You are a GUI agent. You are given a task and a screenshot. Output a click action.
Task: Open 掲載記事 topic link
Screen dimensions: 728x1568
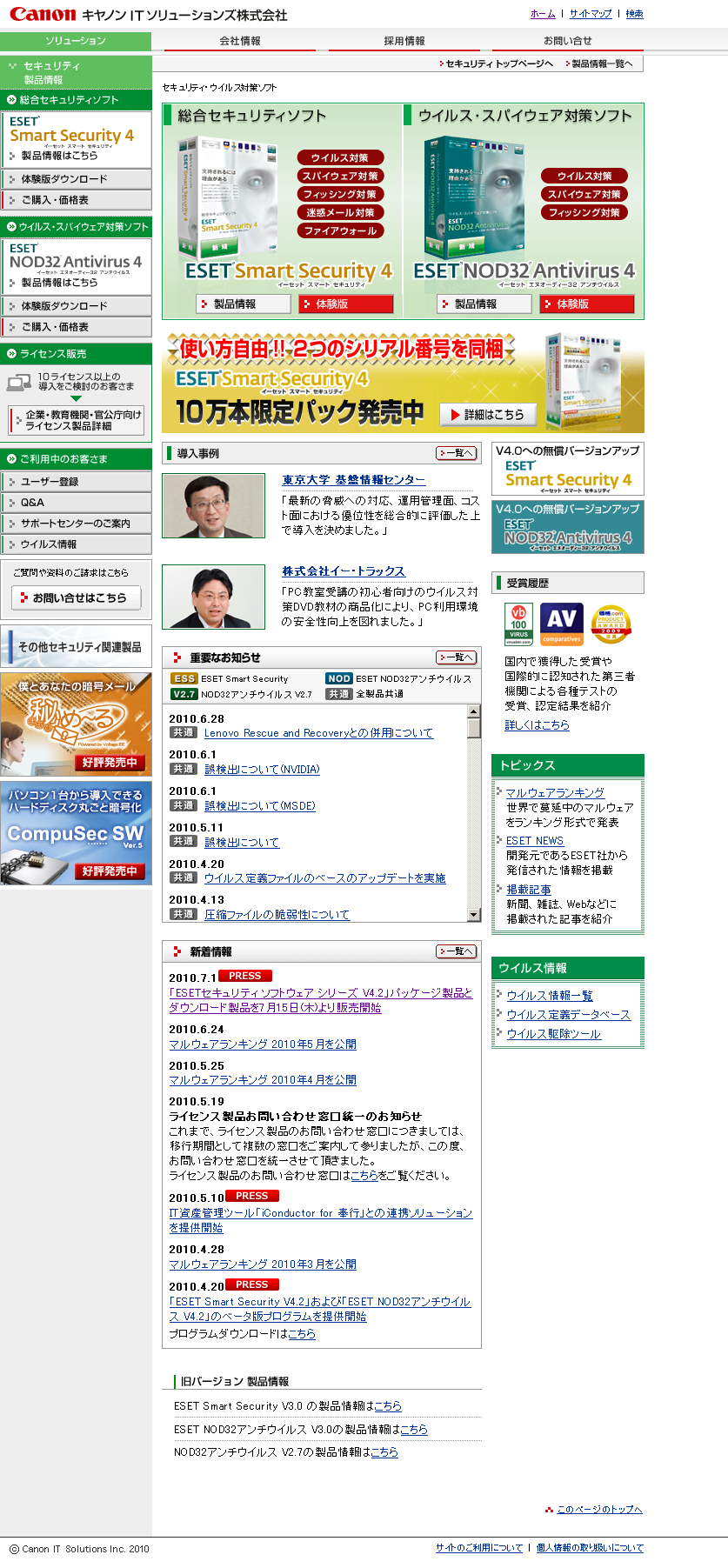tap(529, 890)
